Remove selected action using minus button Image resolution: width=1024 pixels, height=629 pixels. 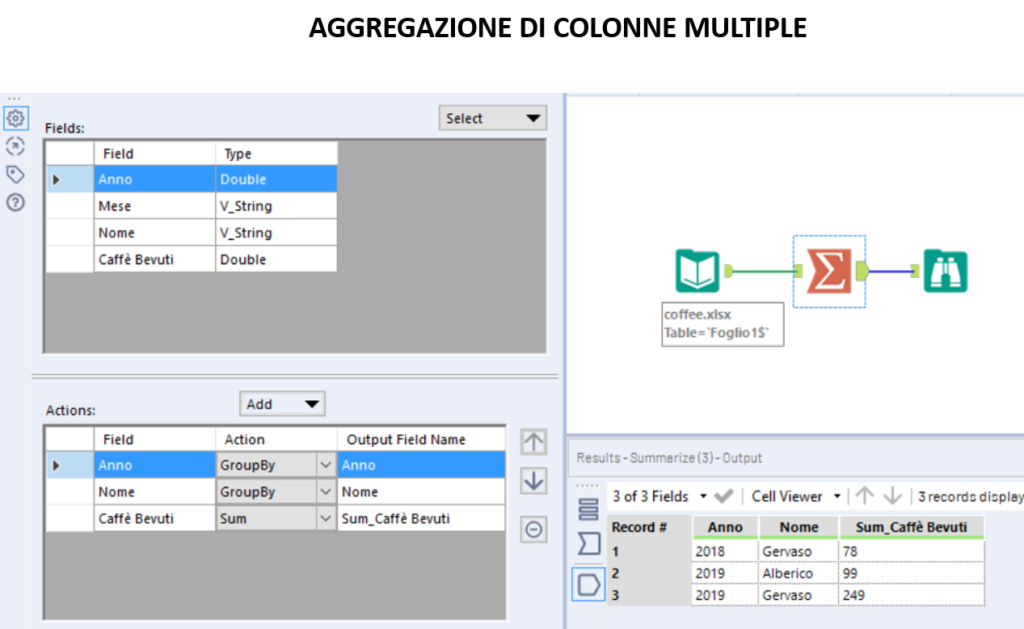pos(533,528)
